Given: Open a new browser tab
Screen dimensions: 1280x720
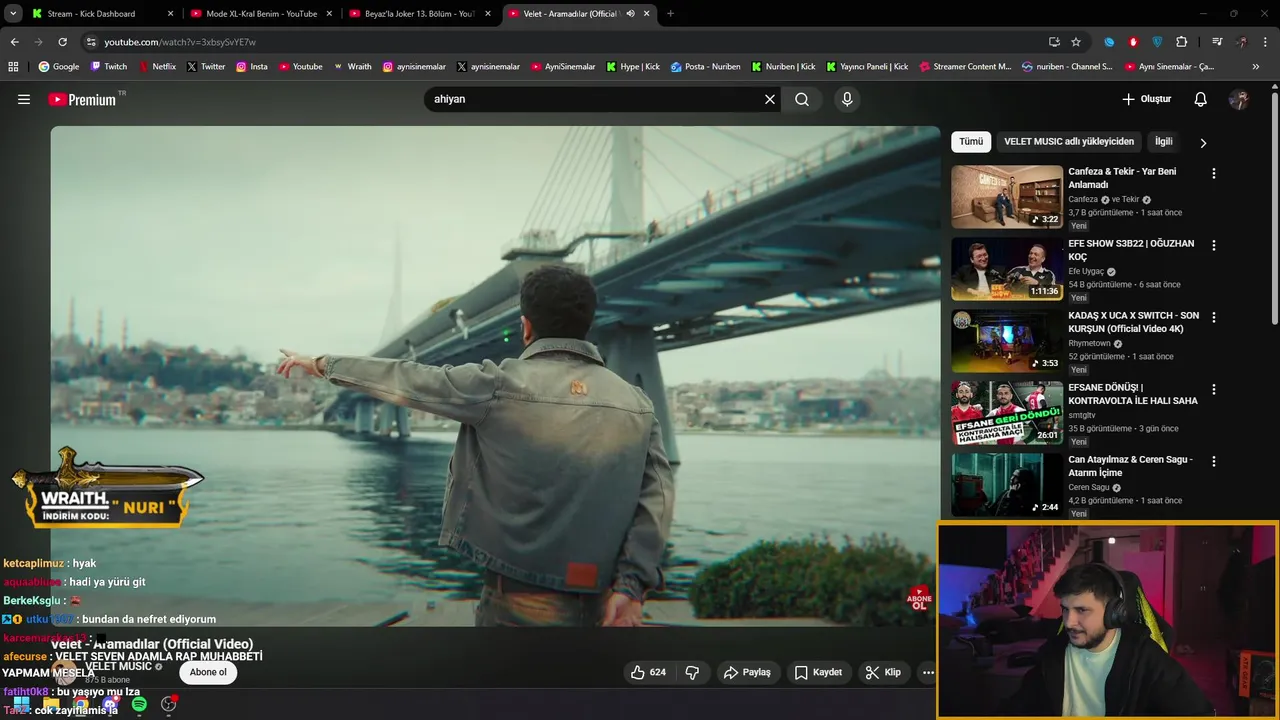Looking at the screenshot, I should click(x=670, y=14).
